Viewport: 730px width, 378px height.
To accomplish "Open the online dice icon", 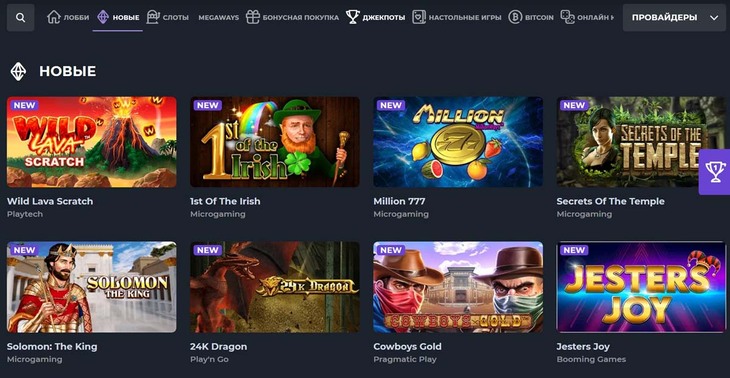I will click(568, 18).
